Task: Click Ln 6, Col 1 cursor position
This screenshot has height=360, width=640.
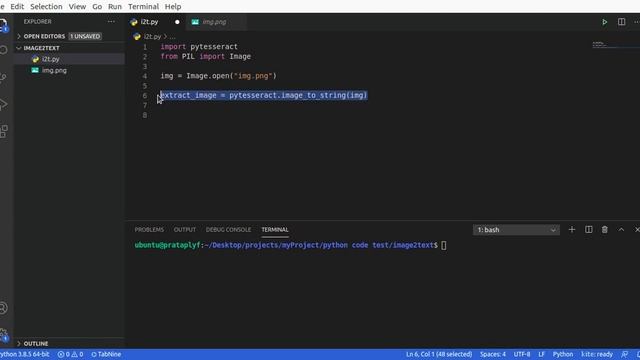Action: tap(439, 354)
